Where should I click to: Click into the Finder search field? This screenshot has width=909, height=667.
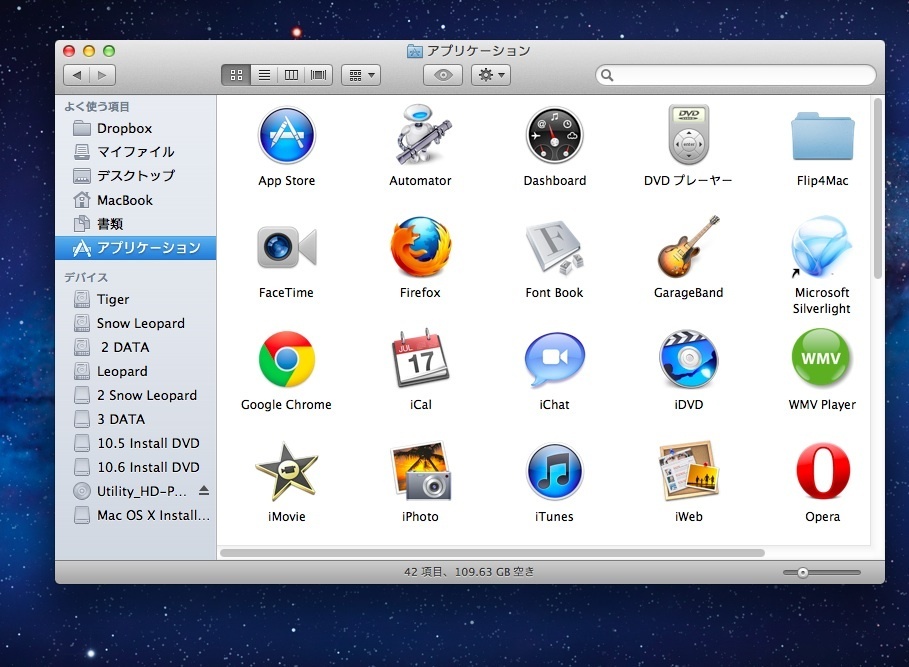tap(736, 75)
